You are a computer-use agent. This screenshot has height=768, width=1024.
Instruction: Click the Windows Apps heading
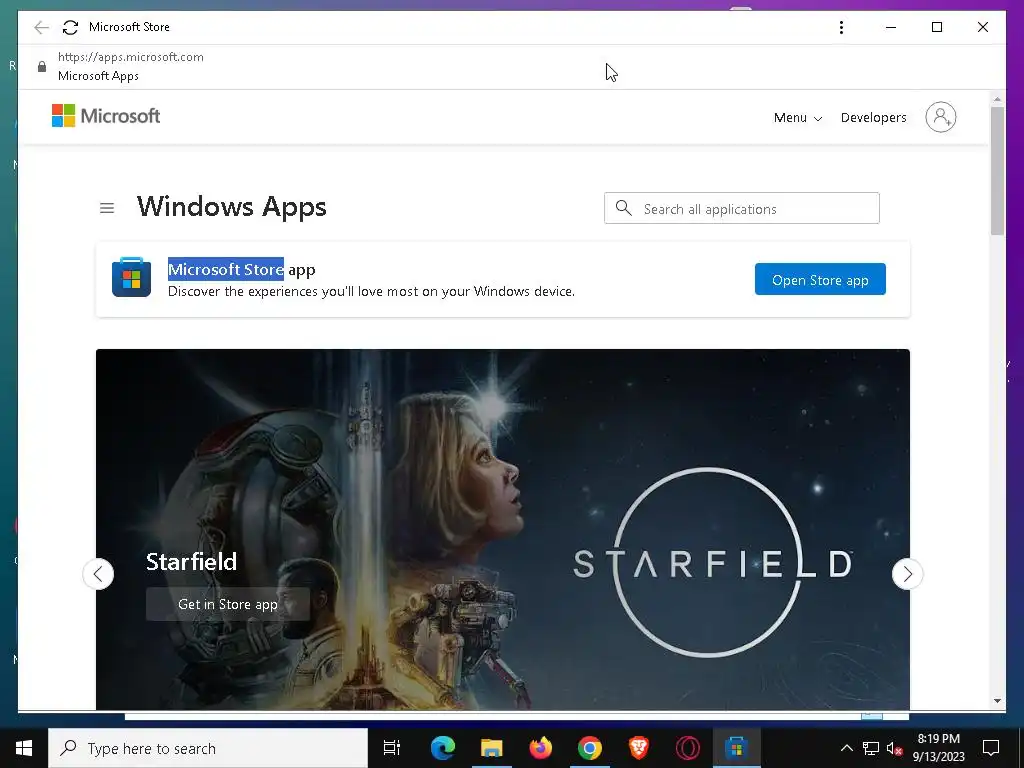(231, 207)
